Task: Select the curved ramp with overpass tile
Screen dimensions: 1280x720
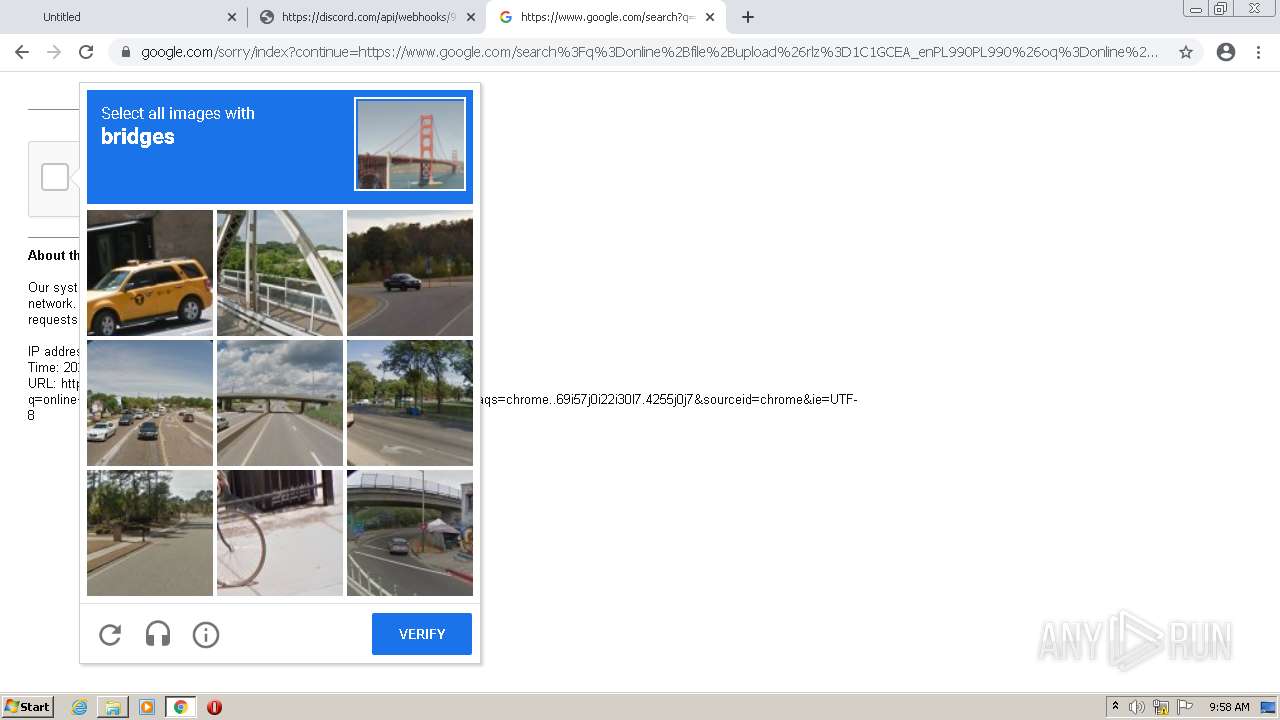Action: click(410, 533)
